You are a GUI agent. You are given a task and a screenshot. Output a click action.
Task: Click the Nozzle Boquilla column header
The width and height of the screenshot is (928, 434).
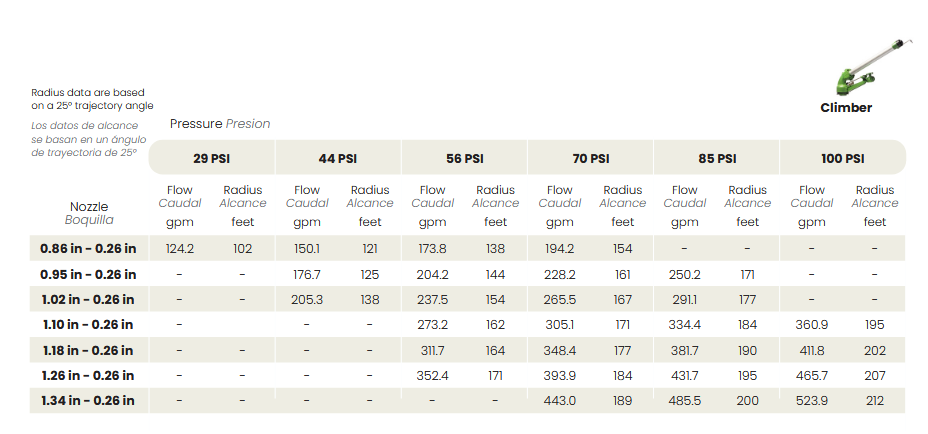(x=89, y=213)
